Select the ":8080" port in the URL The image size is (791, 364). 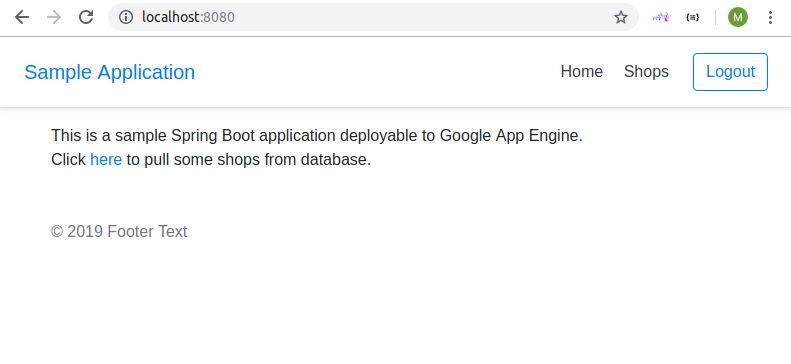217,18
